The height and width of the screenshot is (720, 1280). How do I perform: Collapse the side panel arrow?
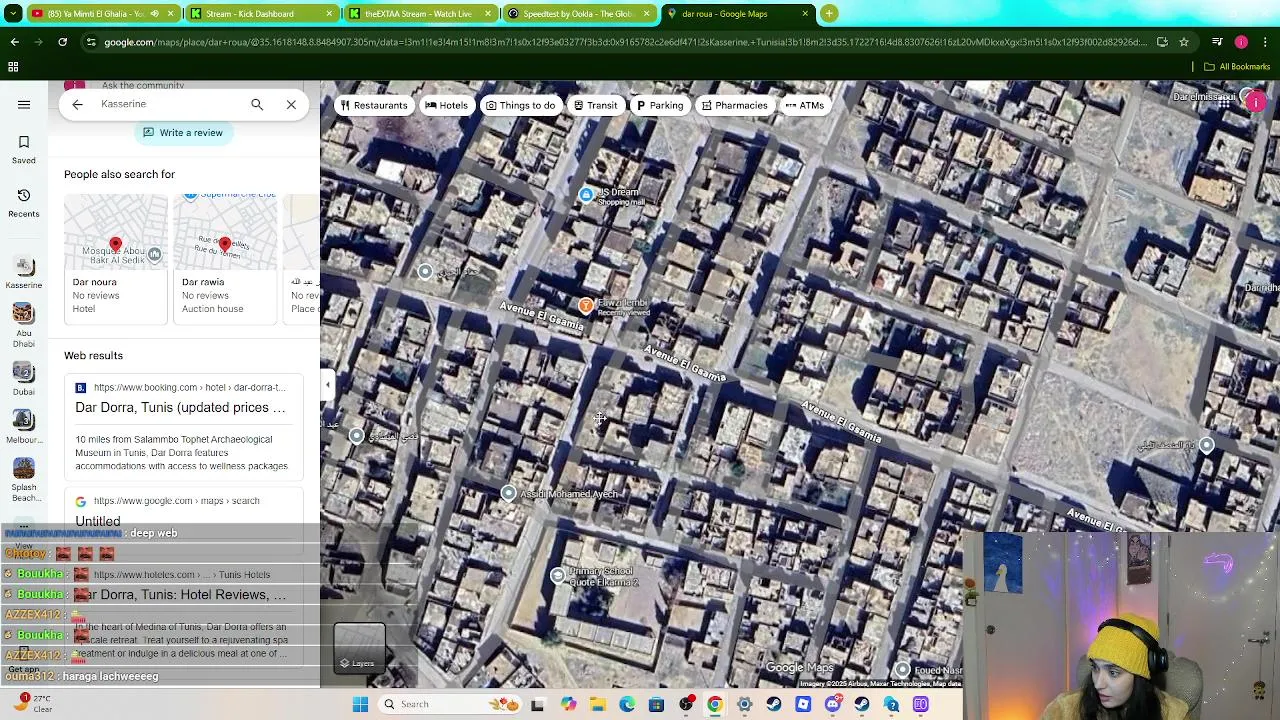click(x=327, y=385)
